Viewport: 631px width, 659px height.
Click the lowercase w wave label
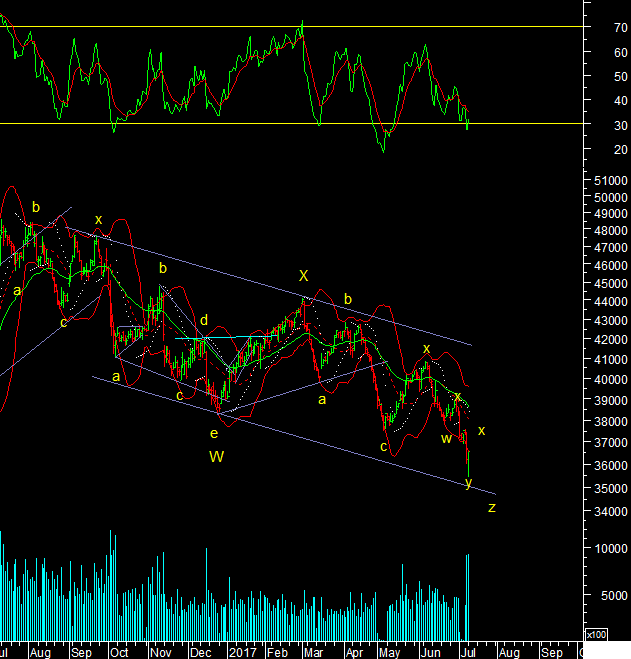pyautogui.click(x=446, y=439)
